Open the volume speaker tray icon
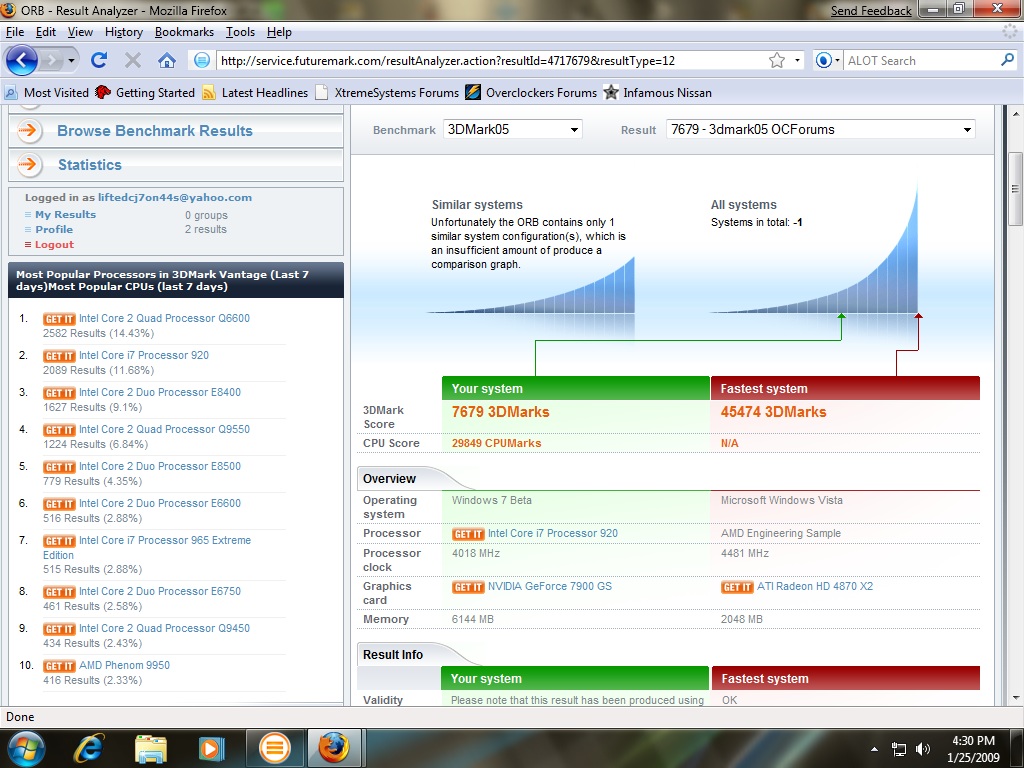The width and height of the screenshot is (1024, 768). coord(923,749)
